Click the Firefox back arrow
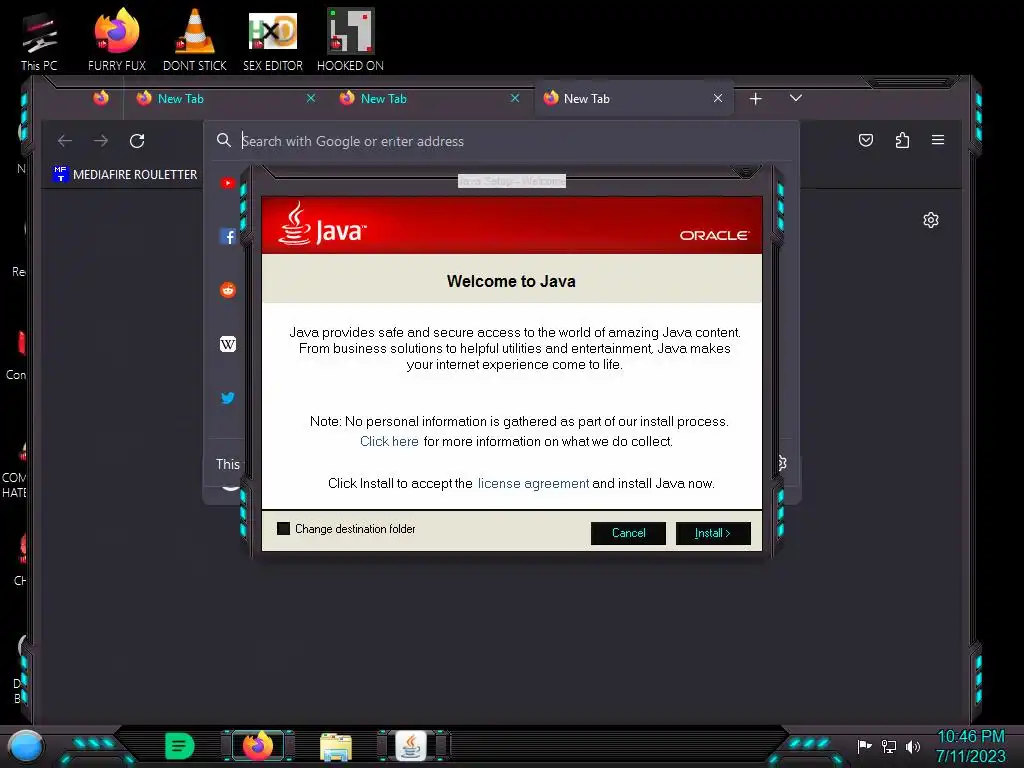 (65, 140)
